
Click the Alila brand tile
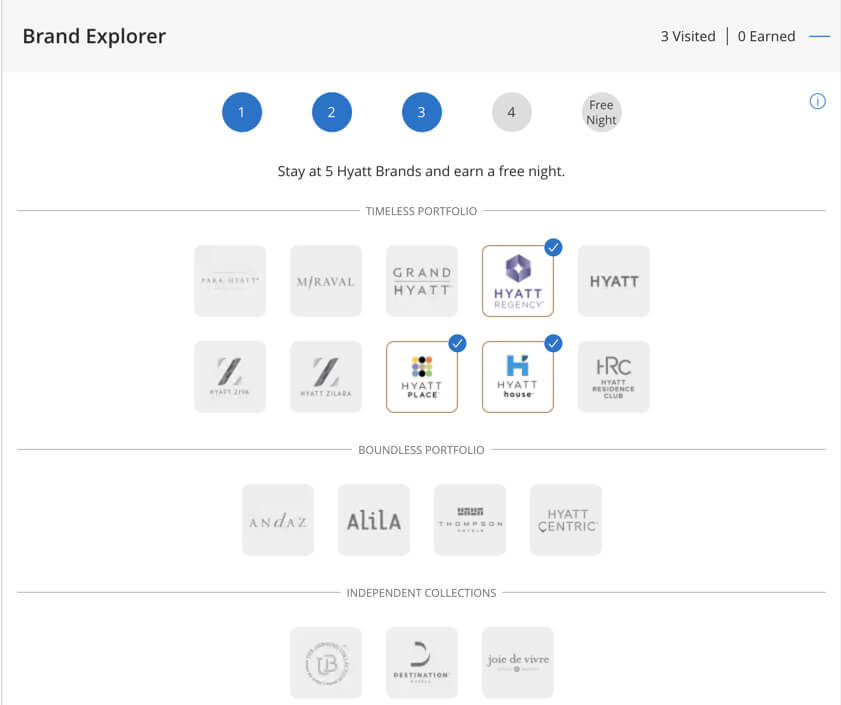pos(374,520)
